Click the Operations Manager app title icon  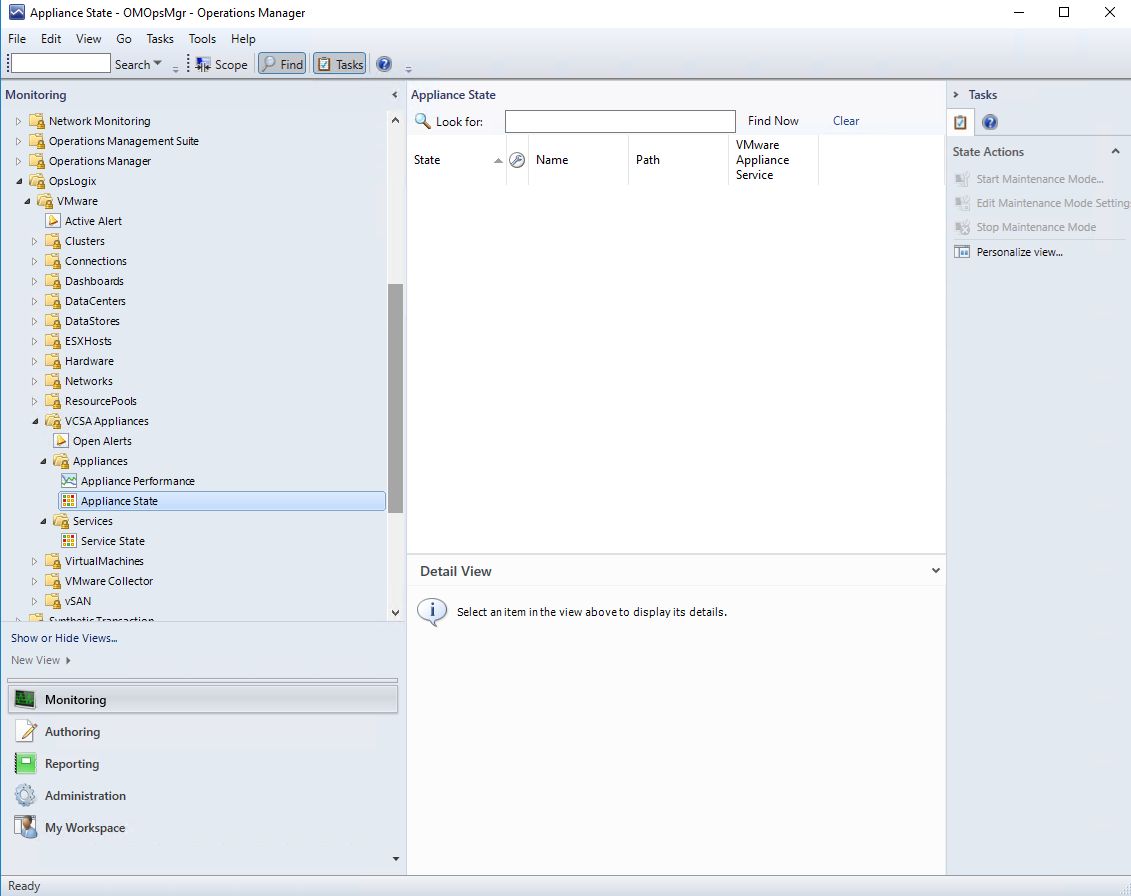(x=17, y=12)
